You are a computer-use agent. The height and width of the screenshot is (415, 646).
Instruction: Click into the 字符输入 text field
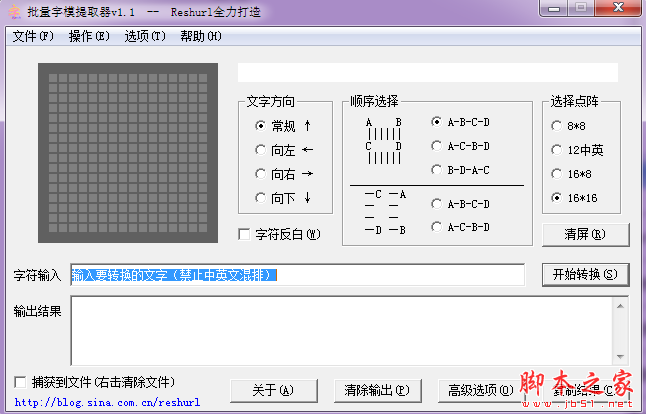coord(297,275)
